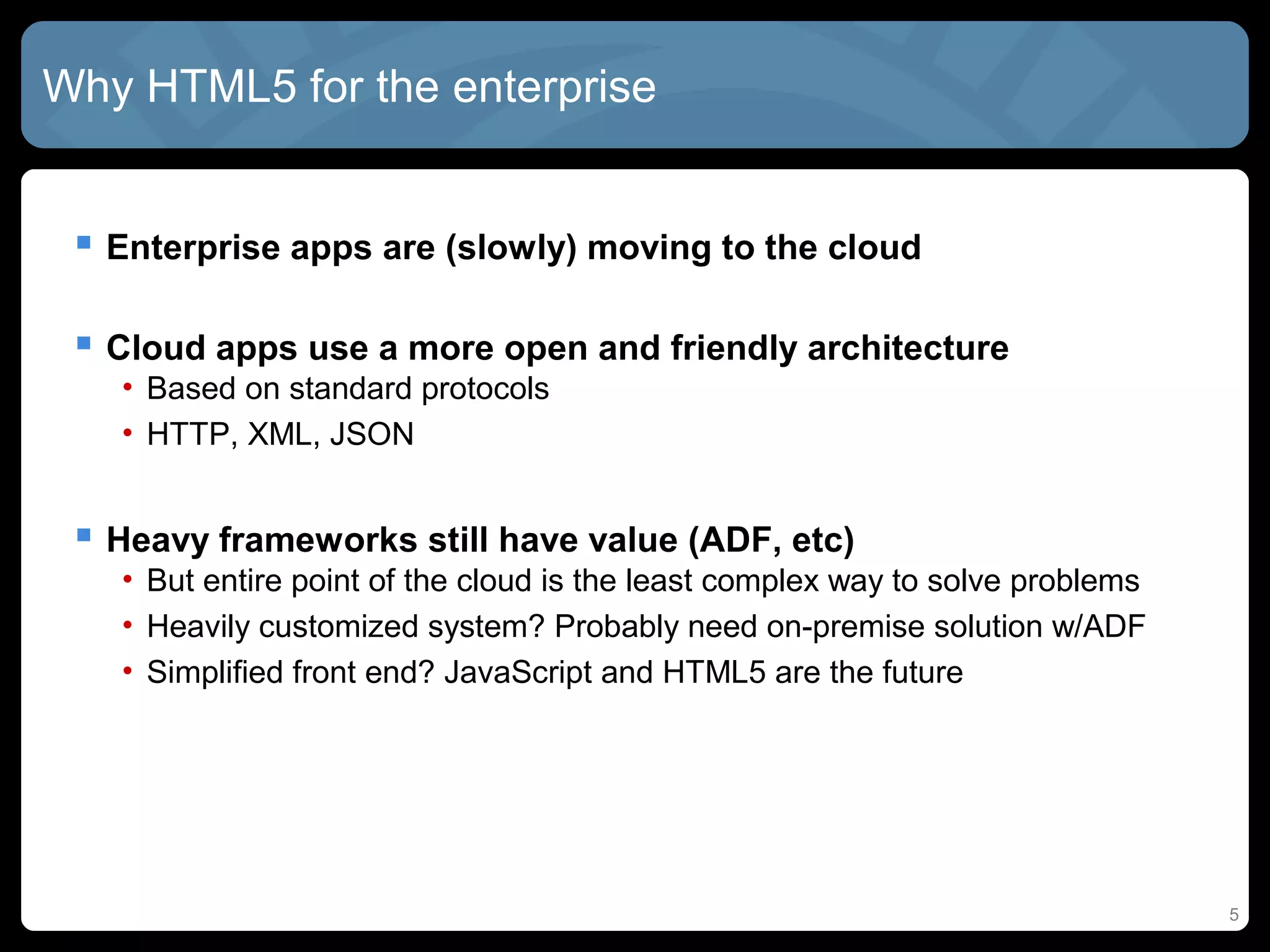Click the slide number 5
The width and height of the screenshot is (1270, 952).
point(1233,915)
